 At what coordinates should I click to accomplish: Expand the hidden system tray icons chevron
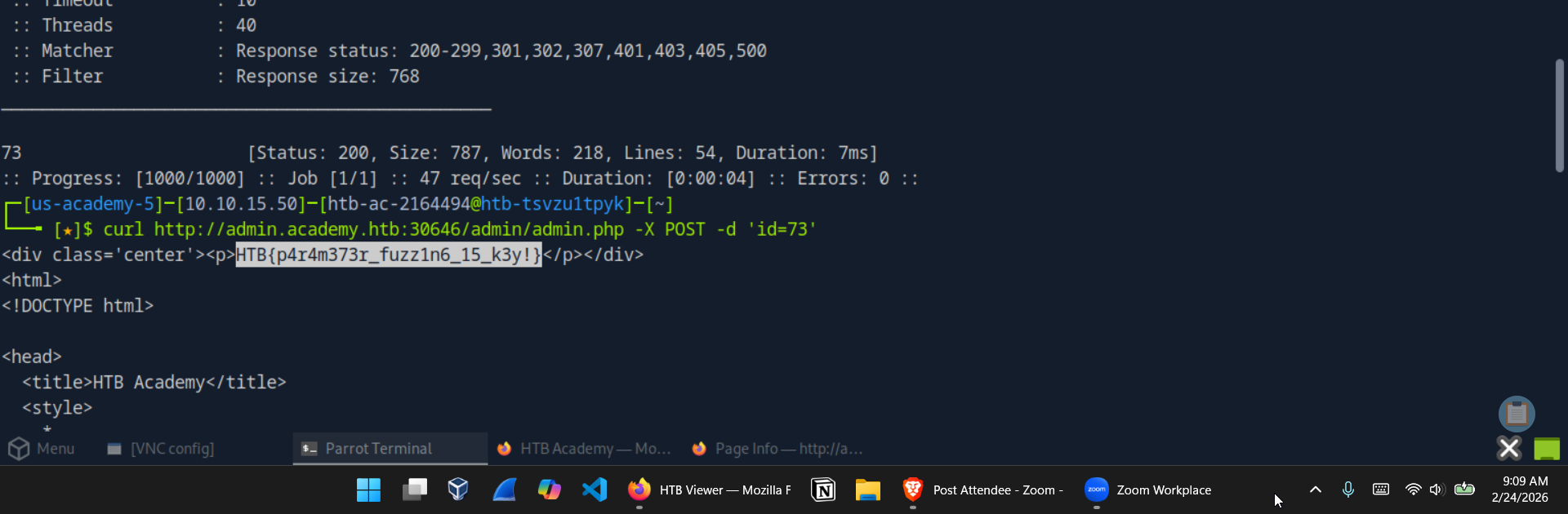pyautogui.click(x=1315, y=490)
